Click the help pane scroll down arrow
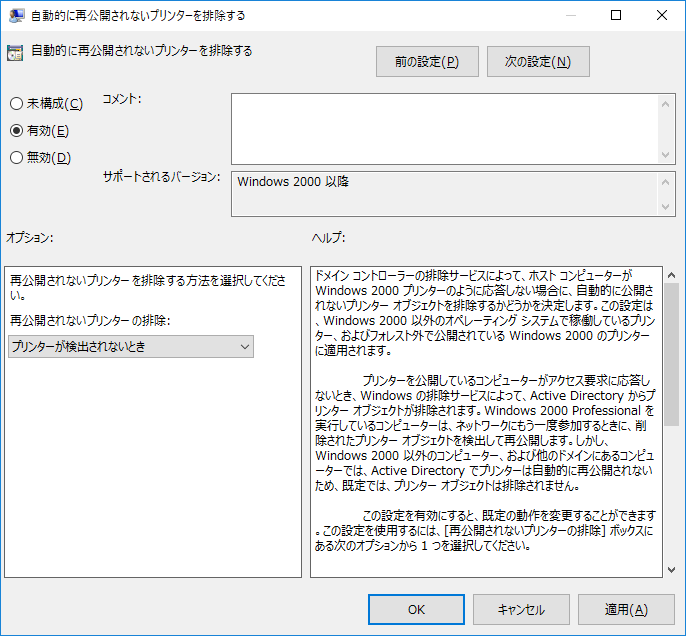This screenshot has width=686, height=636. [672, 570]
